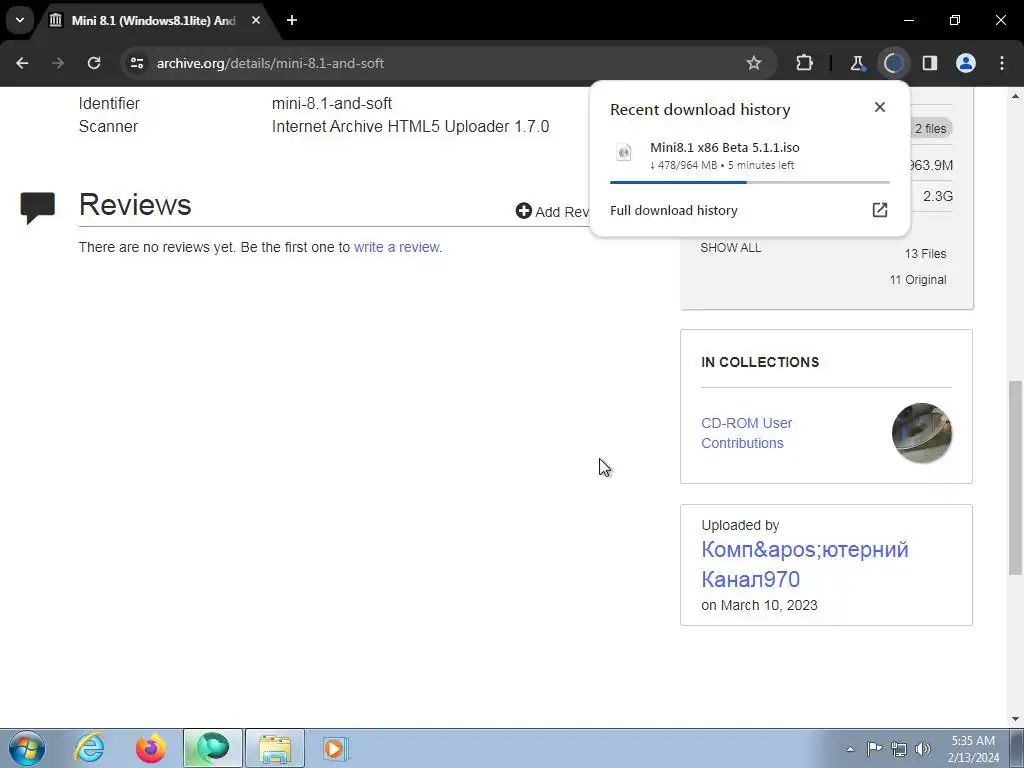Open the Windows Start button
1024x768 pixels.
click(27, 748)
